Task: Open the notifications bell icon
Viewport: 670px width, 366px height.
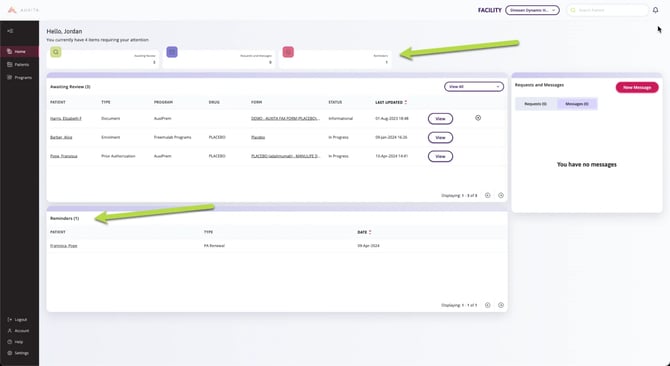Action: pyautogui.click(x=655, y=10)
